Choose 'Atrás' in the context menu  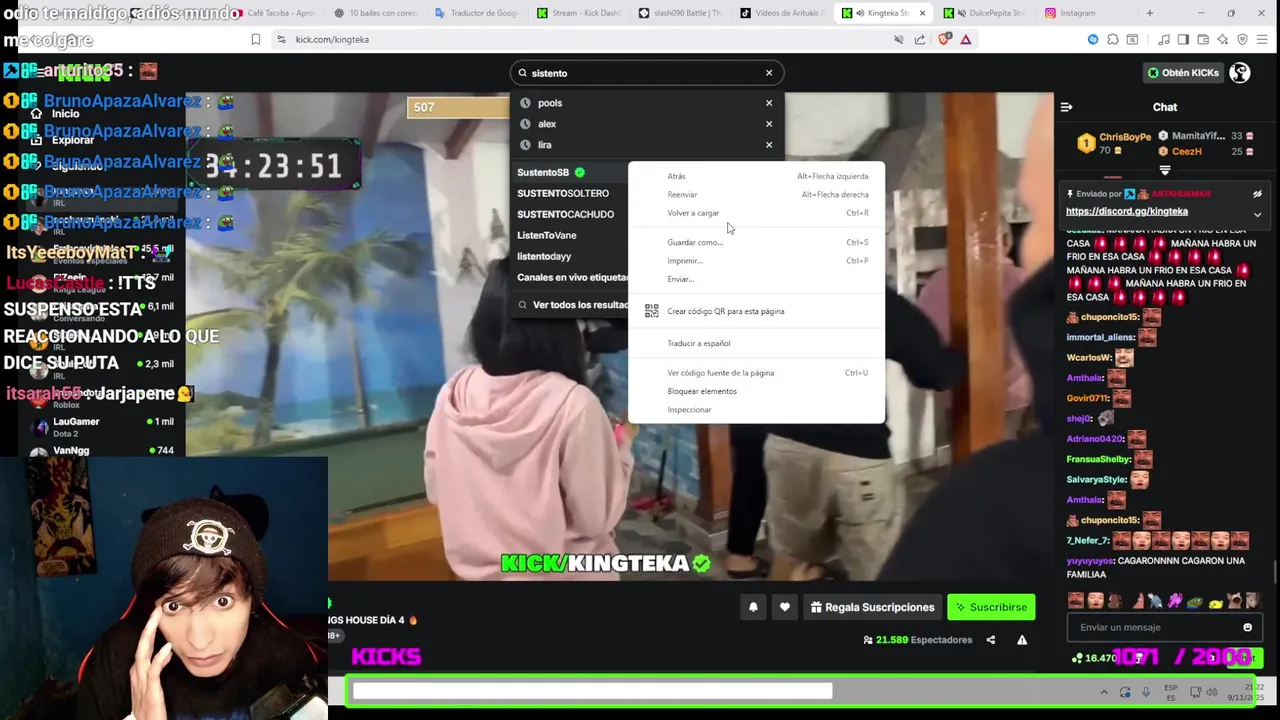click(x=756, y=176)
